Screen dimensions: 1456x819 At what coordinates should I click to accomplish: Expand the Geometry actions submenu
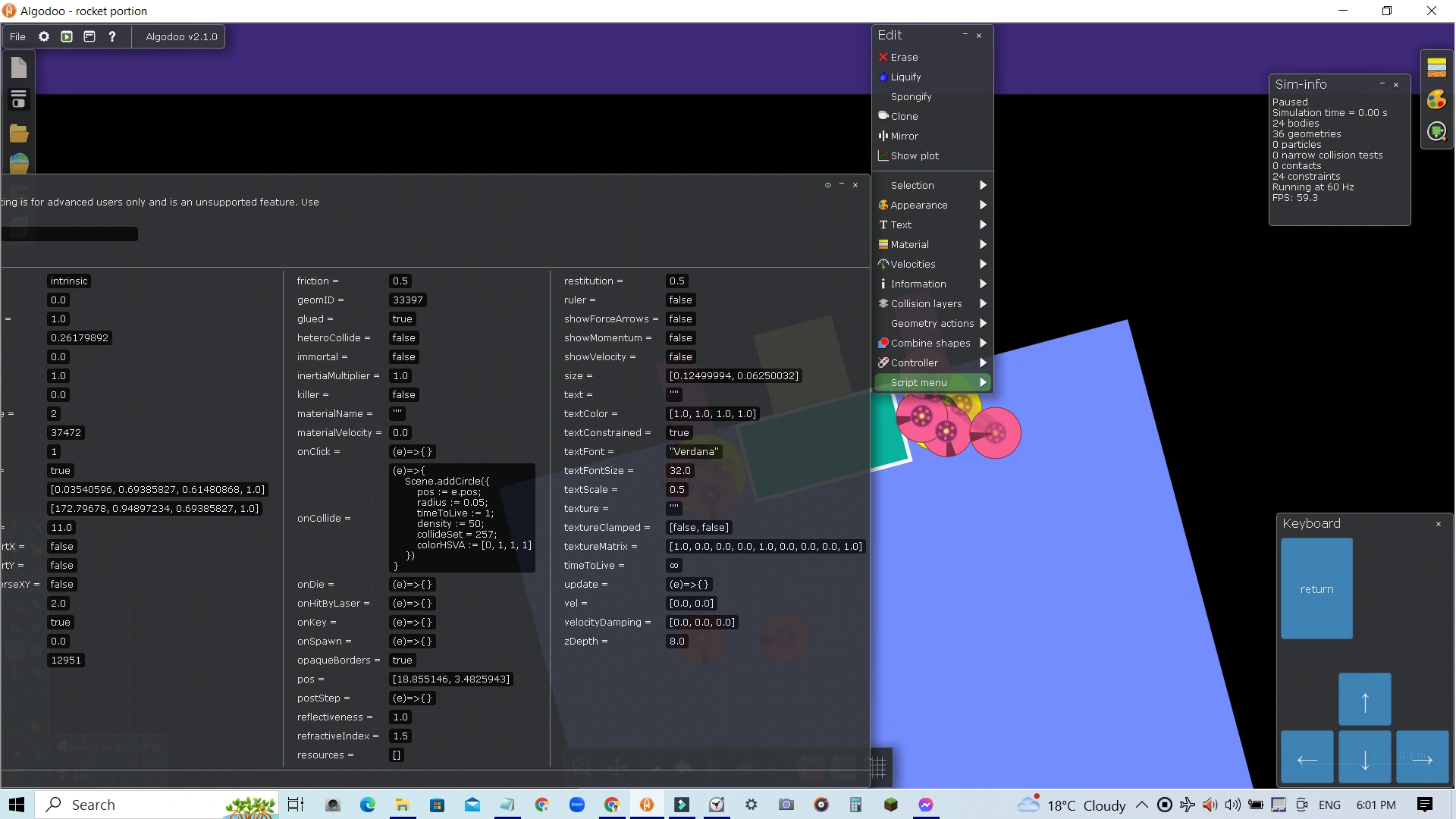click(x=933, y=323)
